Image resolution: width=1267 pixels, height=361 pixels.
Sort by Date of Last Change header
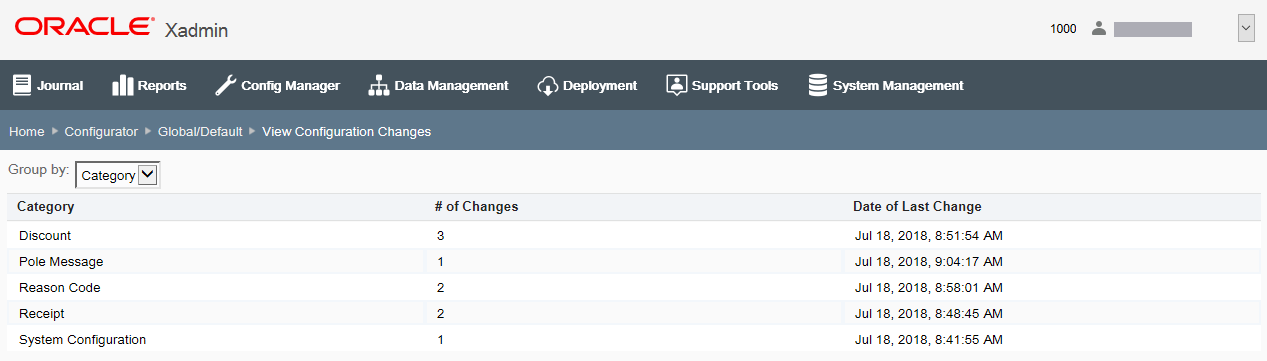(917, 207)
